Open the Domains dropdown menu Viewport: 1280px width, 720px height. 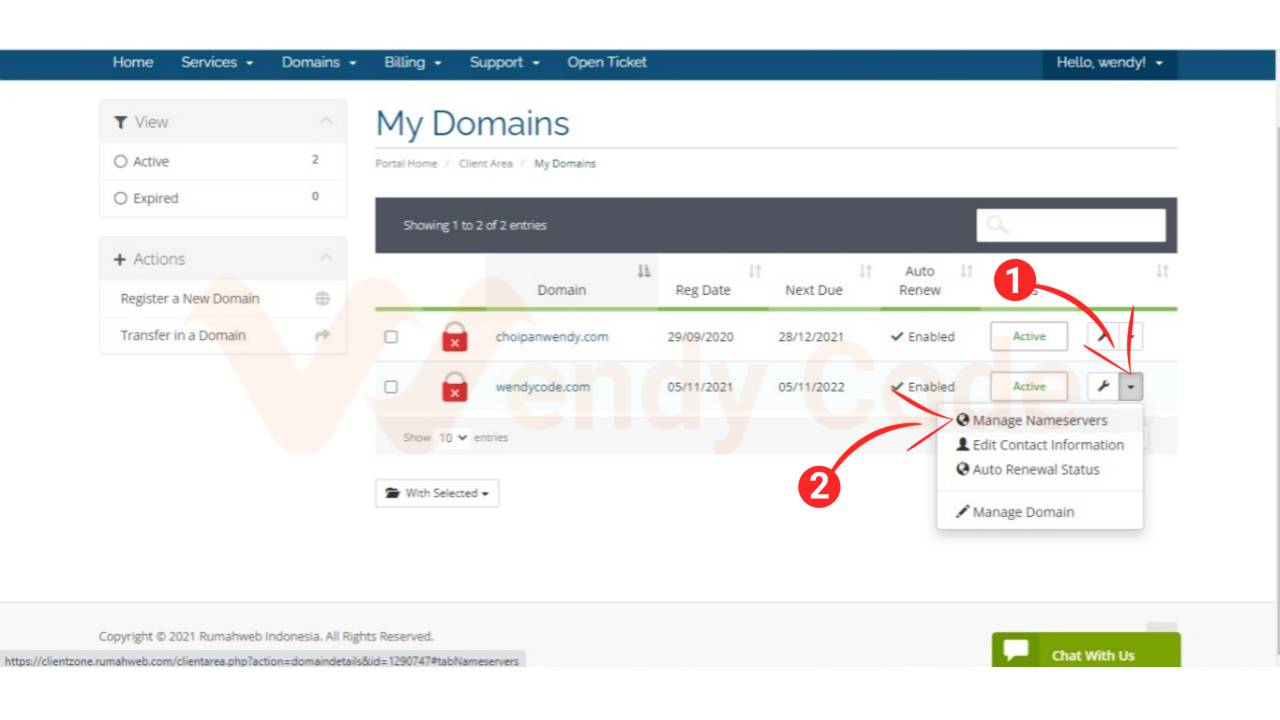(x=319, y=62)
